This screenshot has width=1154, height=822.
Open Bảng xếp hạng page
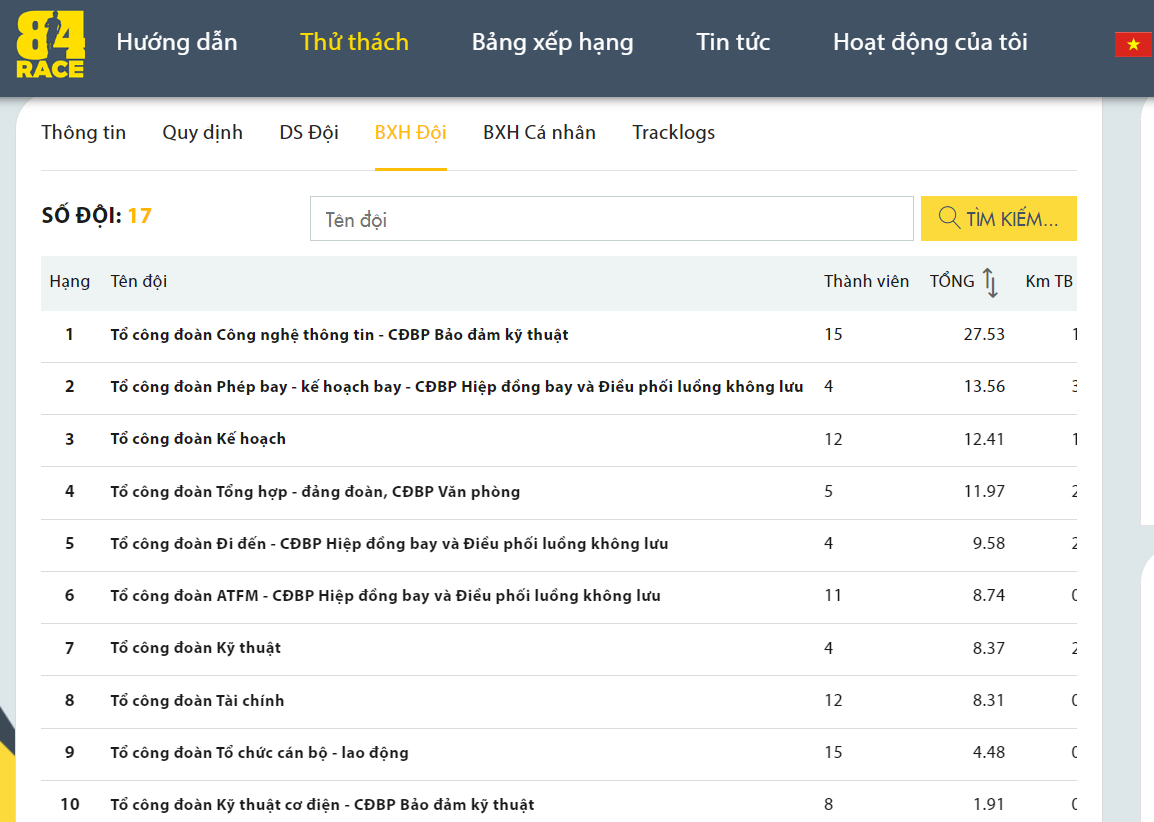tap(552, 42)
